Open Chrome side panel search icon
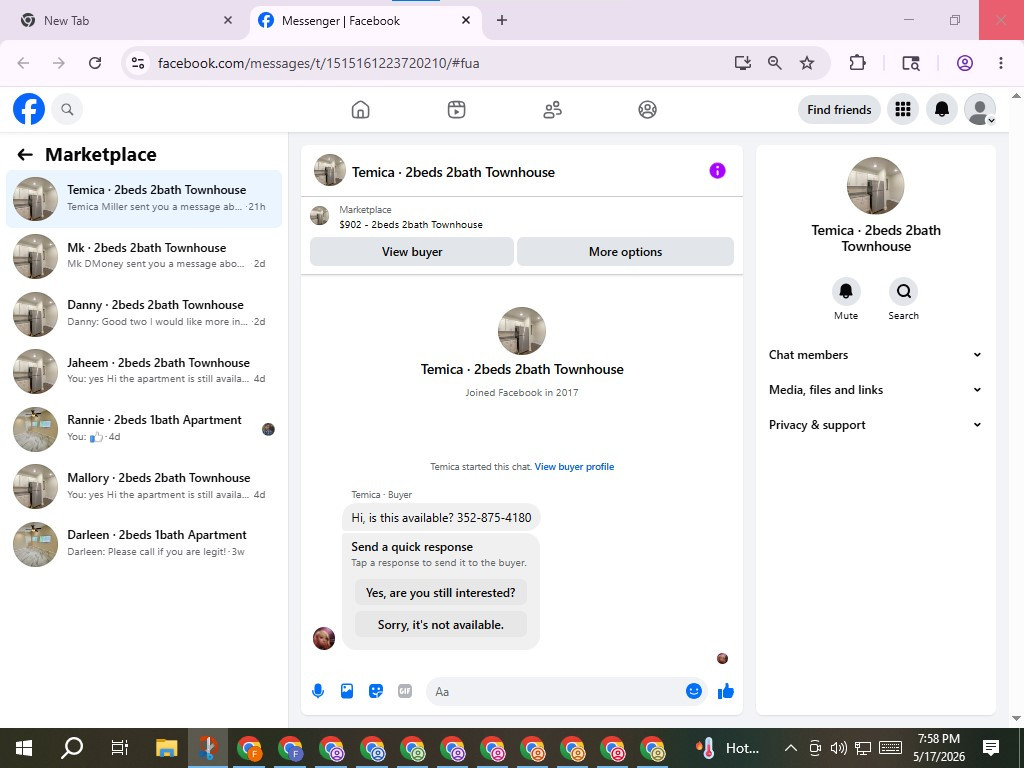This screenshot has width=1024, height=768. [911, 63]
